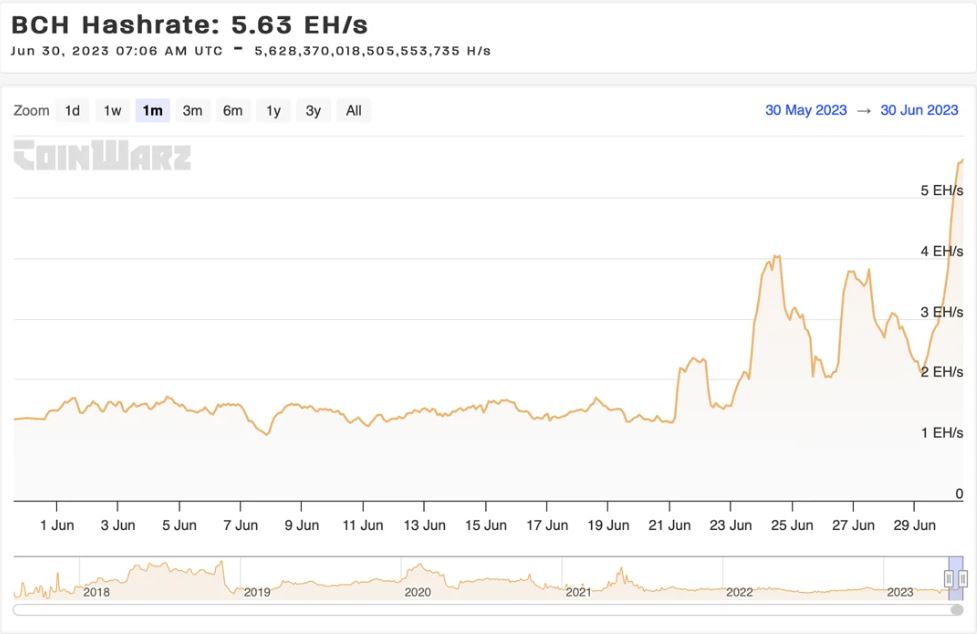
Task: Click the '29 Jun' axis label
Action: (914, 526)
